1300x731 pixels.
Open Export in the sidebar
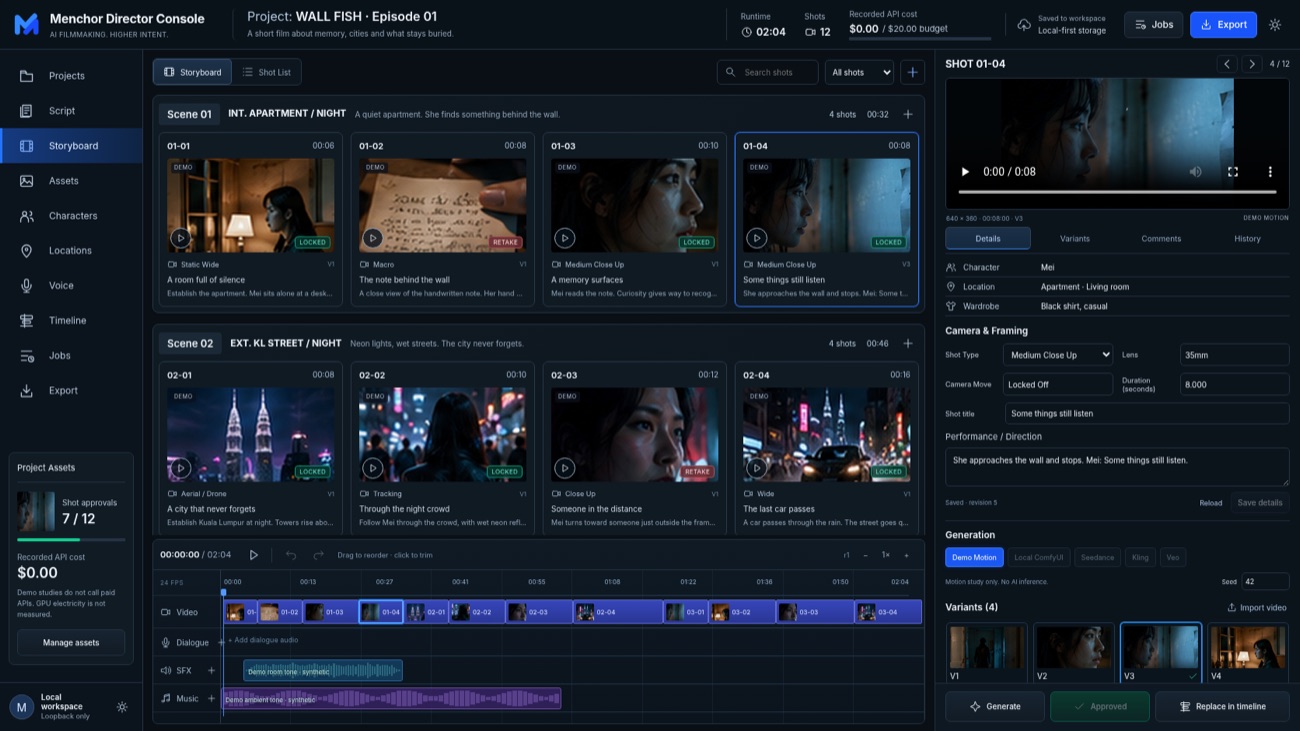coord(71,391)
